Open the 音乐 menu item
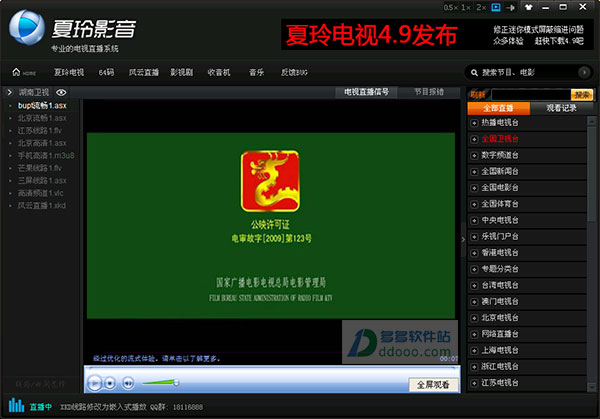The height and width of the screenshot is (419, 600). (x=256, y=72)
